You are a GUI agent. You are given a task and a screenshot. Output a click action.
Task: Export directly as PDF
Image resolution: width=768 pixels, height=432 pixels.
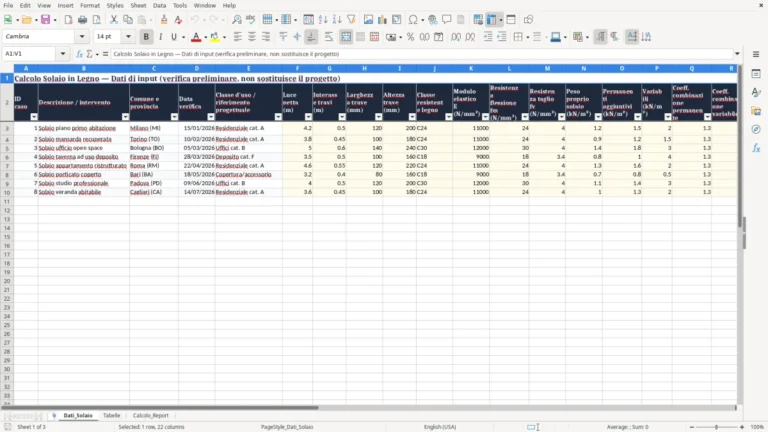pos(68,20)
